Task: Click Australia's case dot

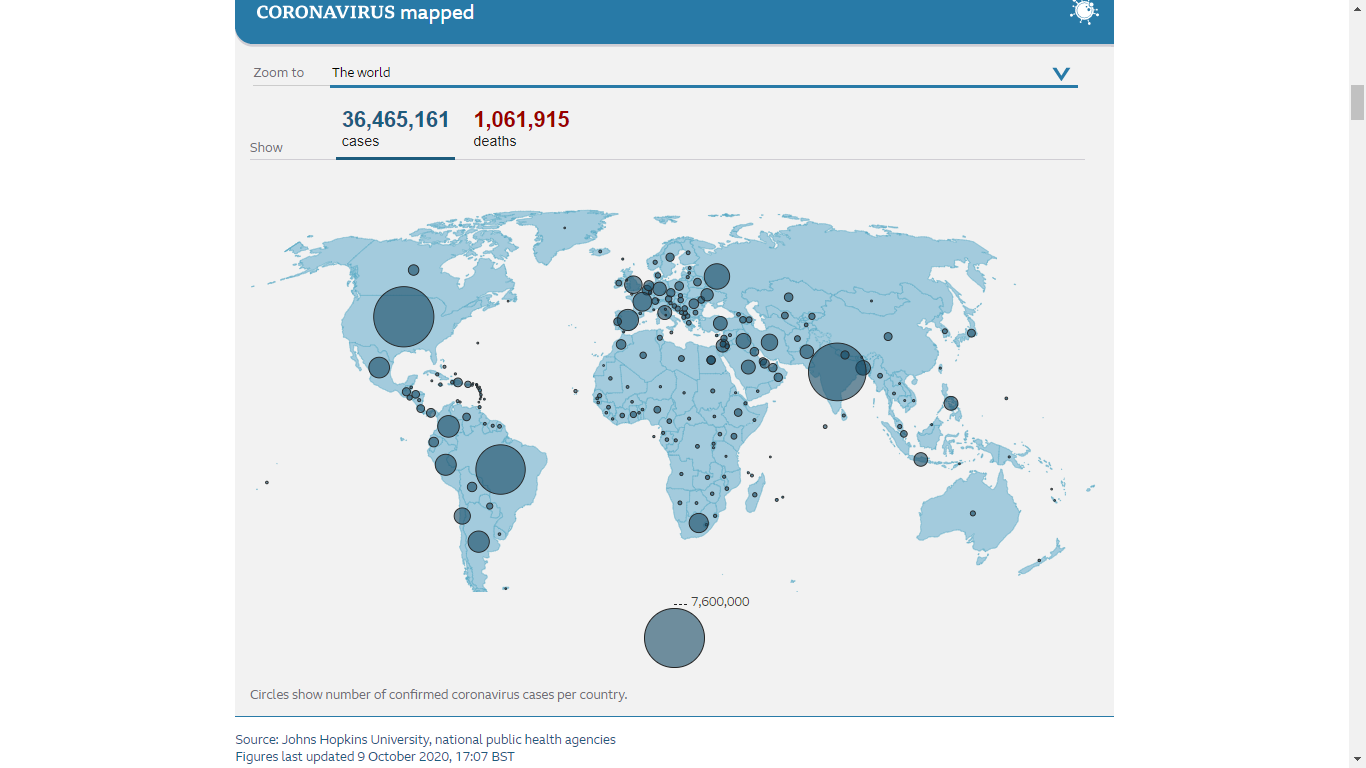Action: pyautogui.click(x=972, y=514)
